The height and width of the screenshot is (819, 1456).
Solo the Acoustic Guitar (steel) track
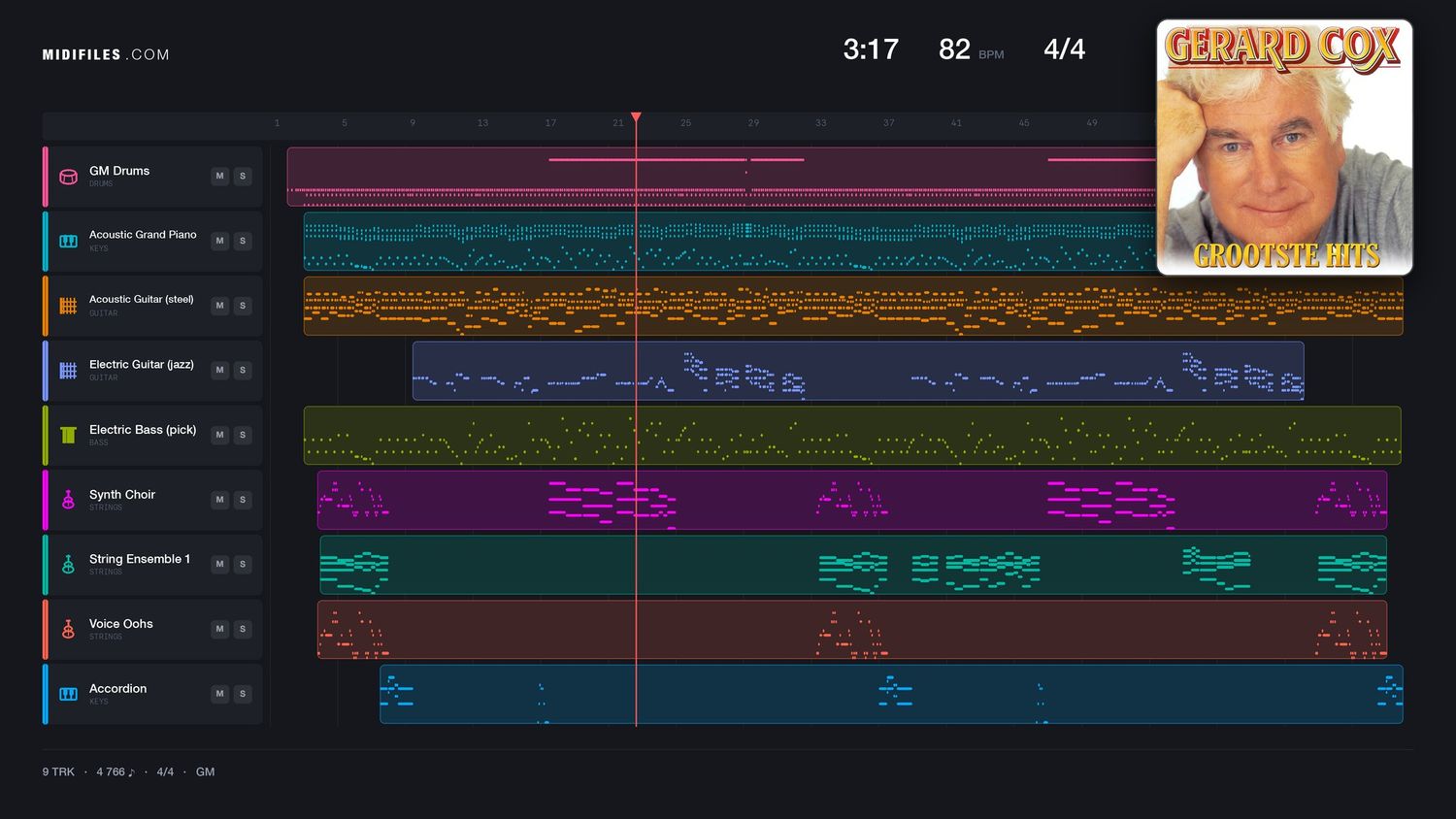coord(243,306)
